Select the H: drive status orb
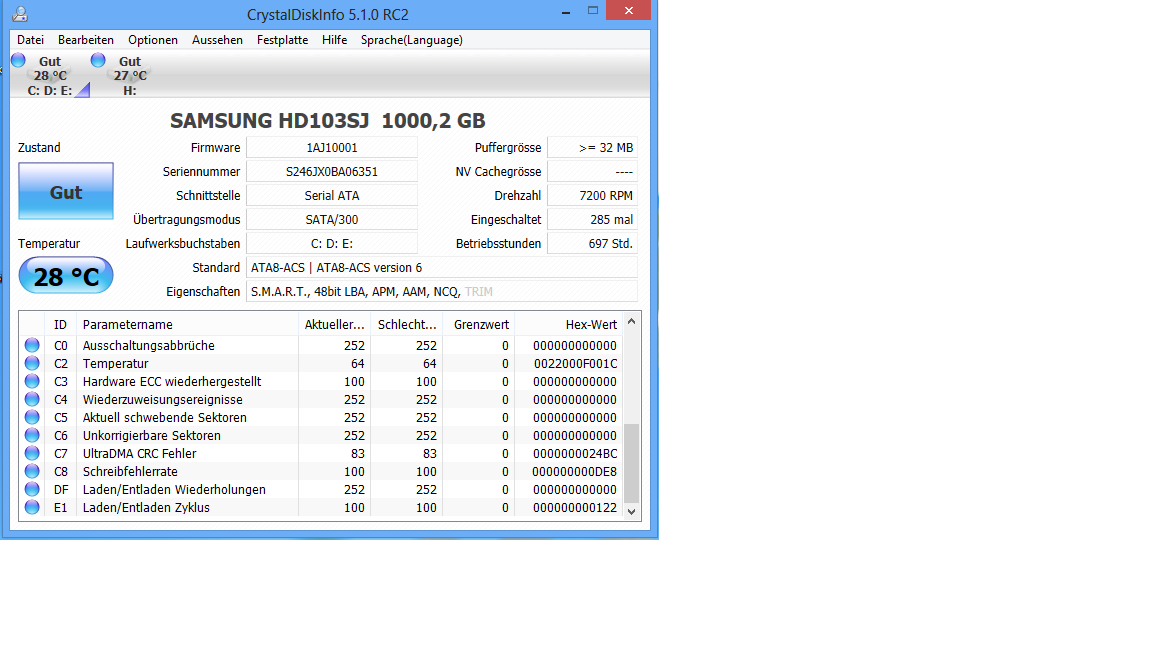 coord(98,60)
